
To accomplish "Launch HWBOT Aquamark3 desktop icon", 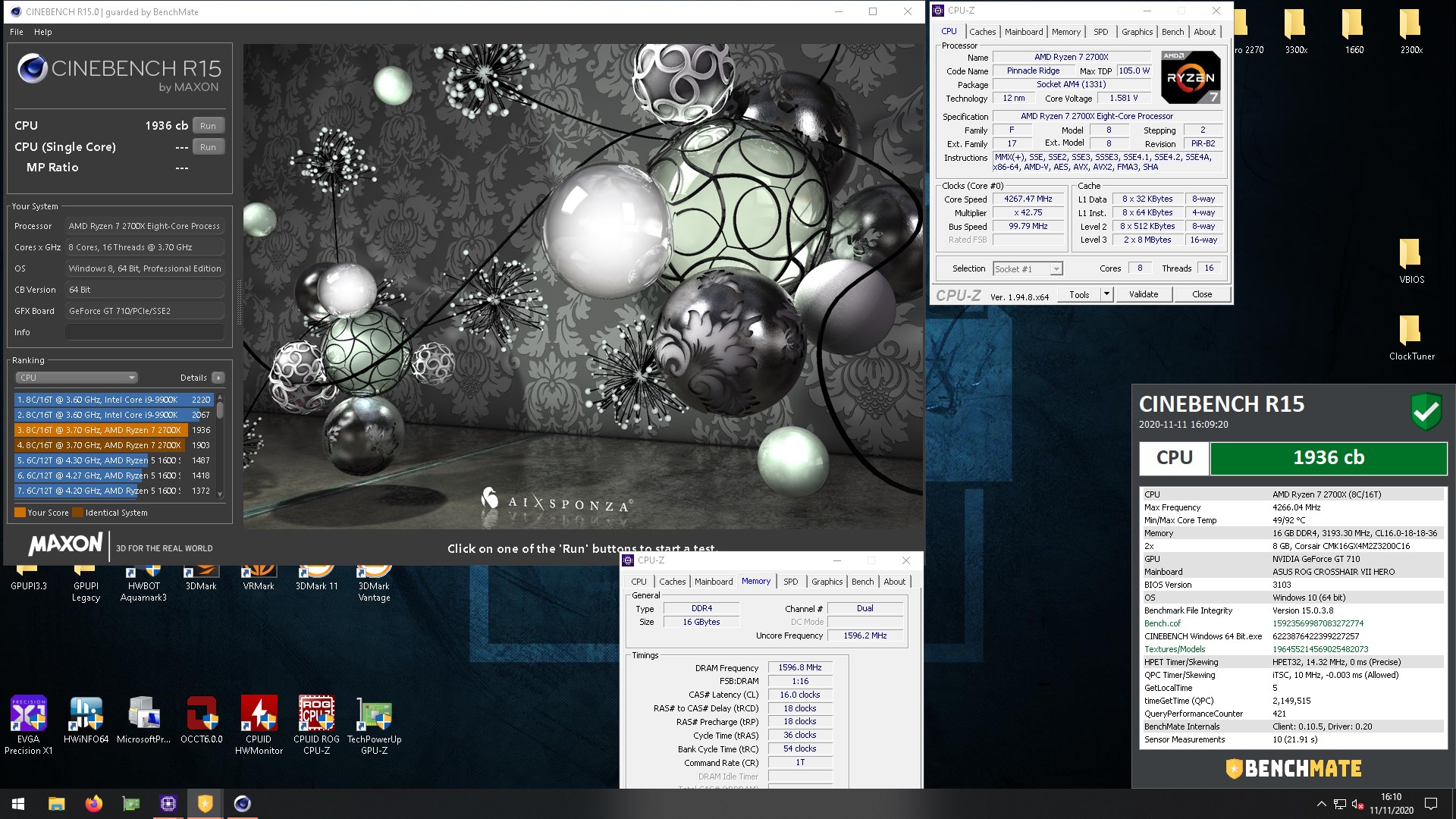I will pos(143,584).
